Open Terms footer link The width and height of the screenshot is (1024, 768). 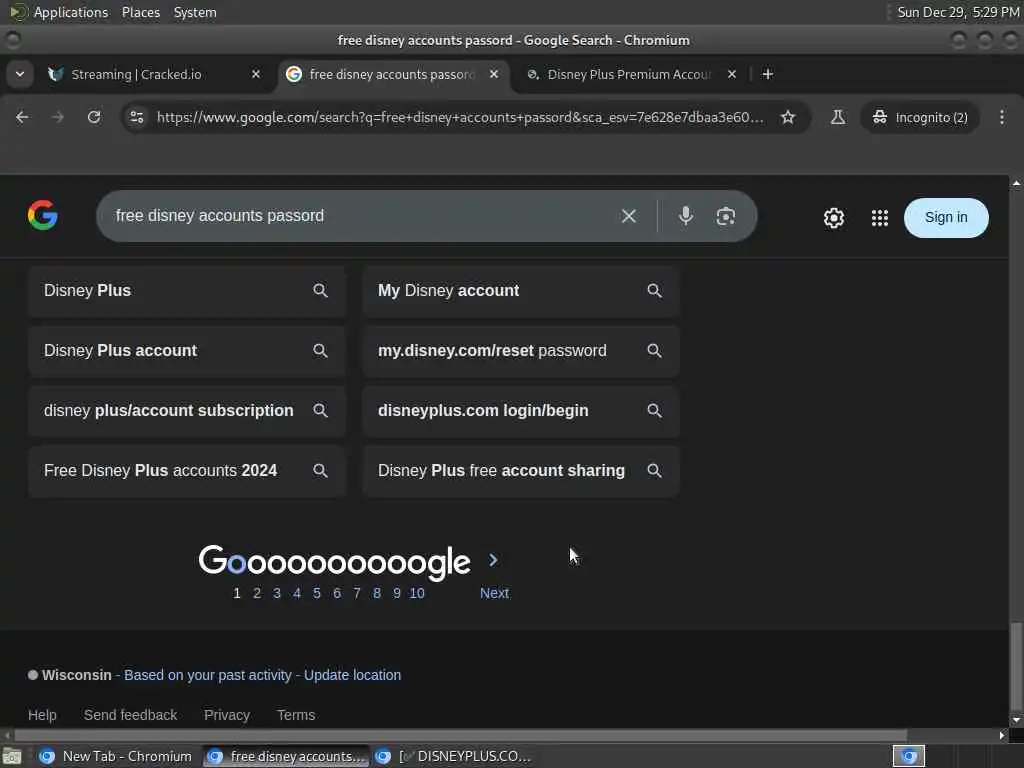pos(296,715)
